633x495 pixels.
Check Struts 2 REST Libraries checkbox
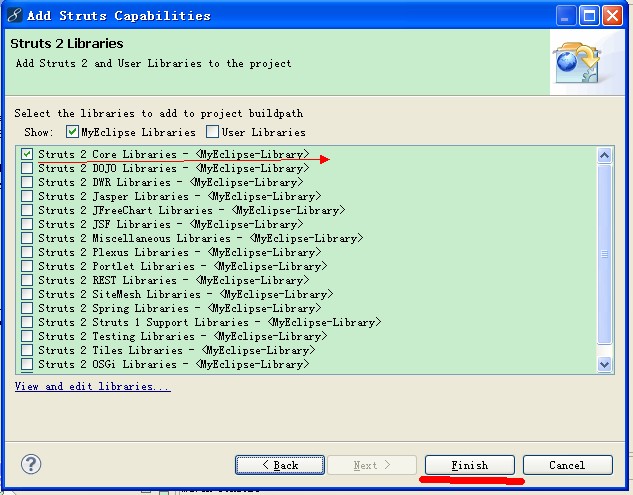[x=27, y=280]
